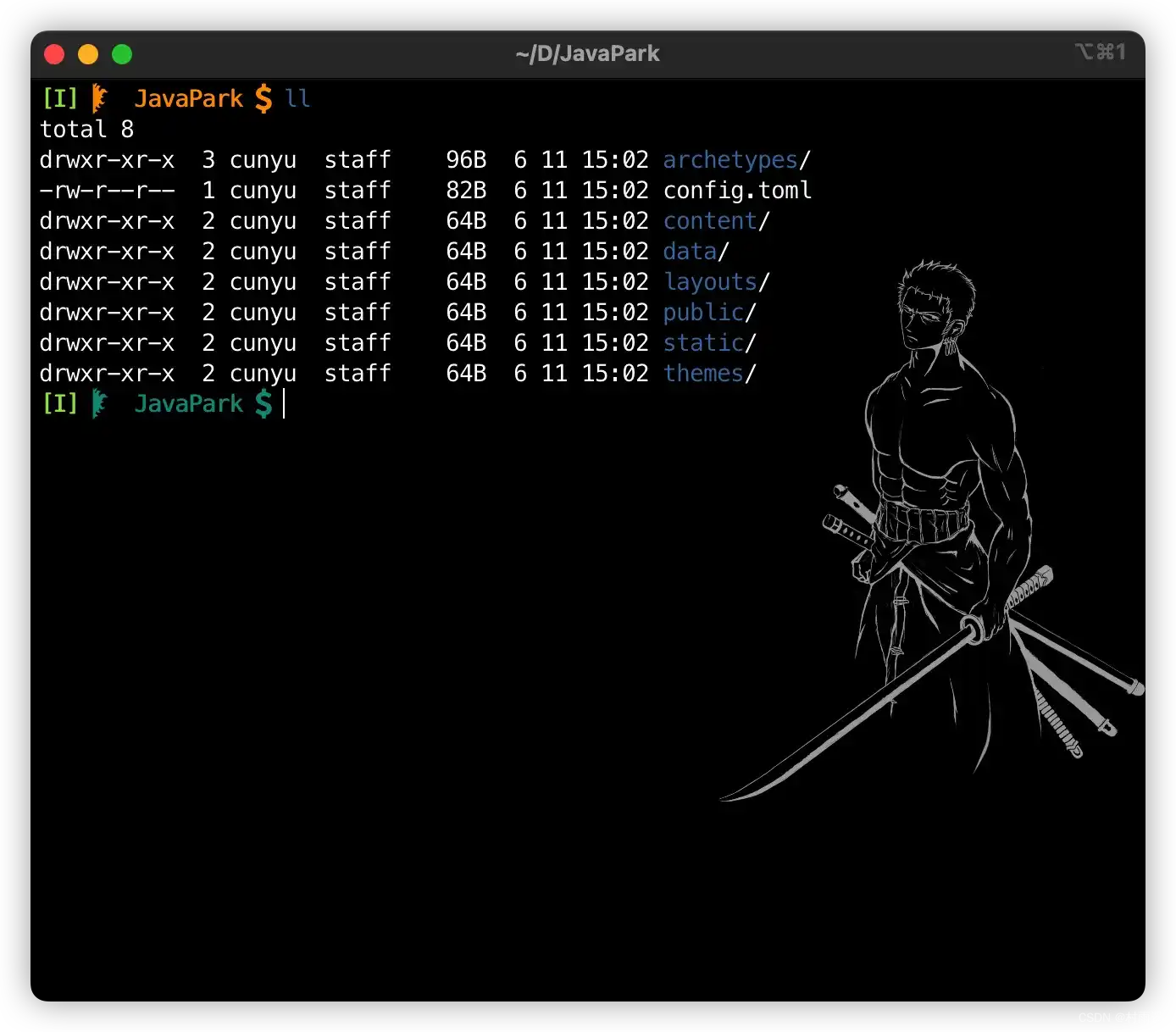The image size is (1176, 1032).
Task: Click the green prompt icon on last line
Action: pyautogui.click(x=100, y=403)
